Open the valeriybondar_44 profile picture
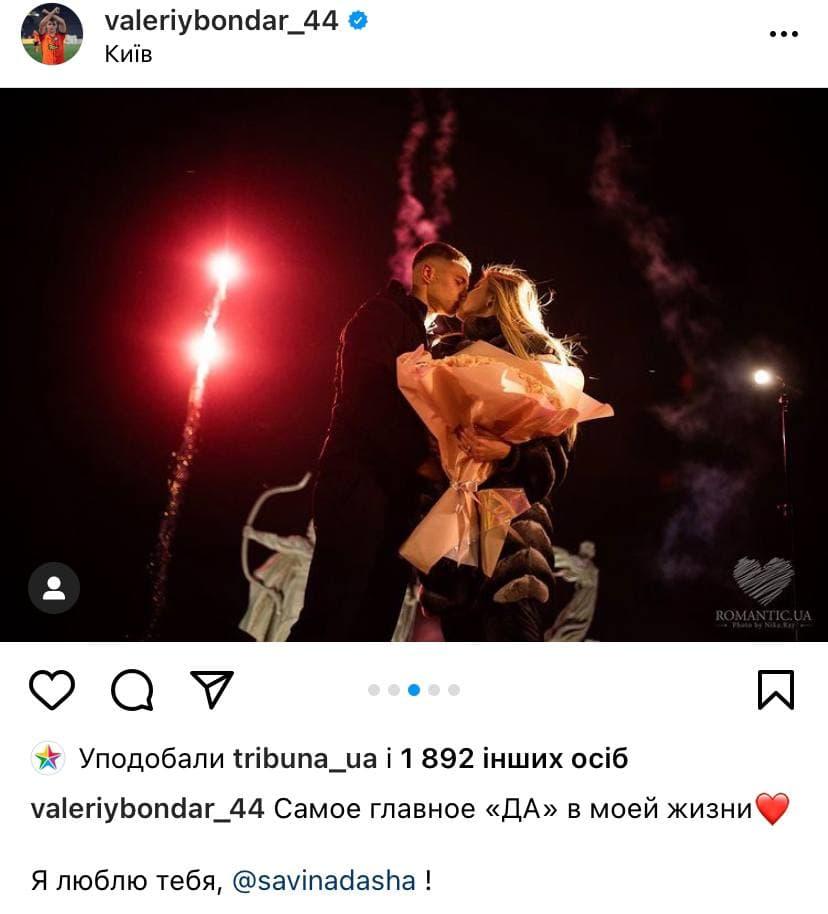The image size is (828, 914). [52, 34]
